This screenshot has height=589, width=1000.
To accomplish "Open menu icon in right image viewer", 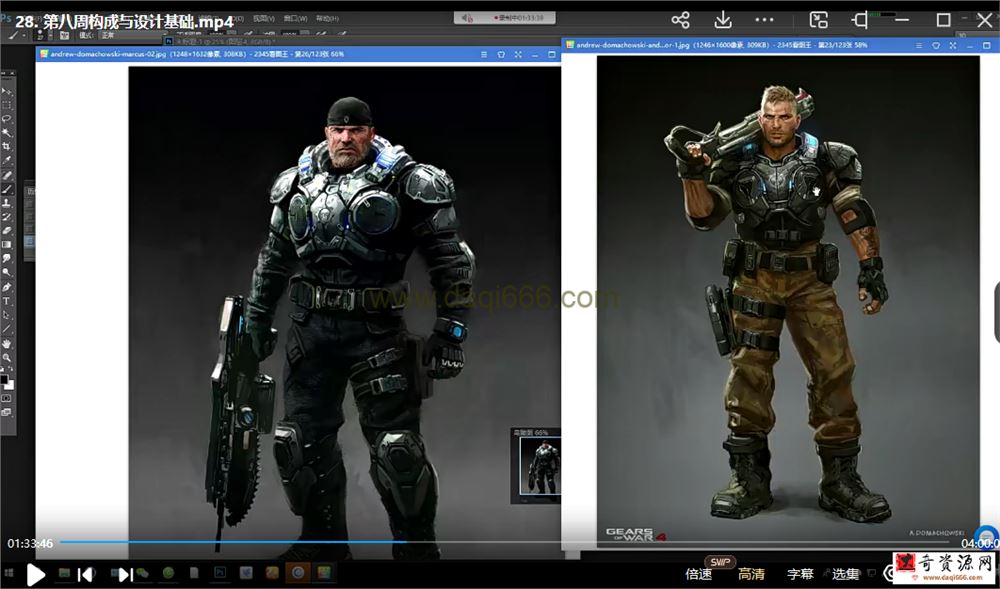I will tap(919, 46).
